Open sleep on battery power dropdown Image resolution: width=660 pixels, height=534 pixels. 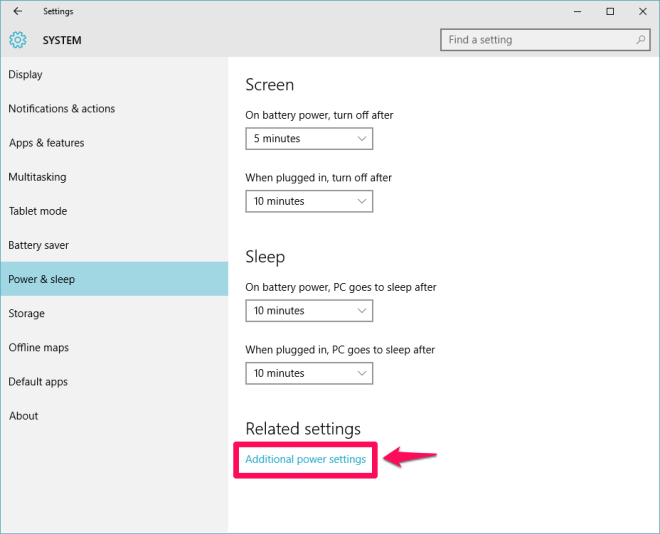coord(309,311)
